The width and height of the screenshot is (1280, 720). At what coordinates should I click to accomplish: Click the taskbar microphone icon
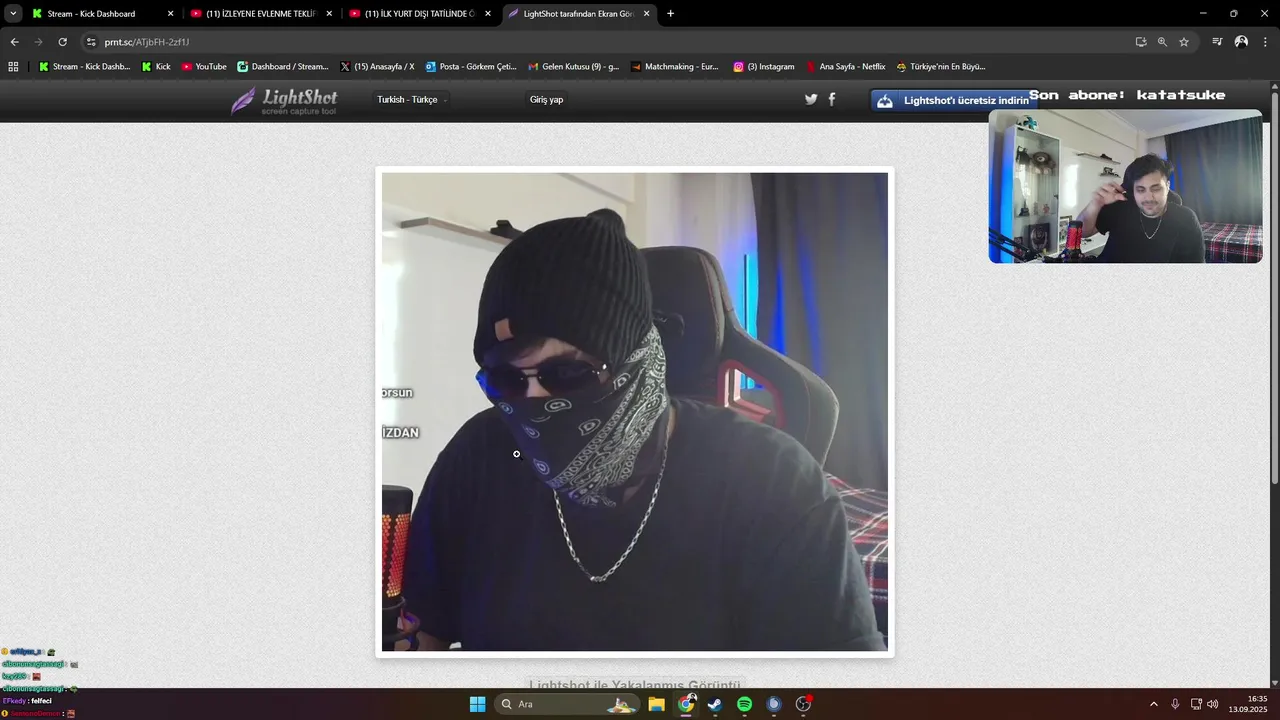click(1175, 704)
